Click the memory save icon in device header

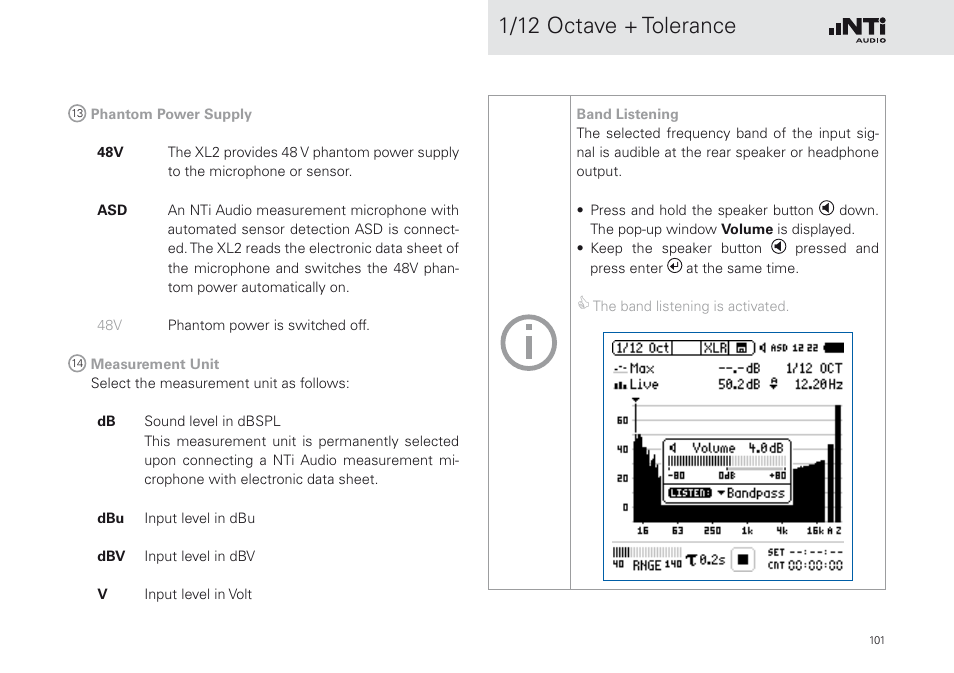[x=741, y=348]
